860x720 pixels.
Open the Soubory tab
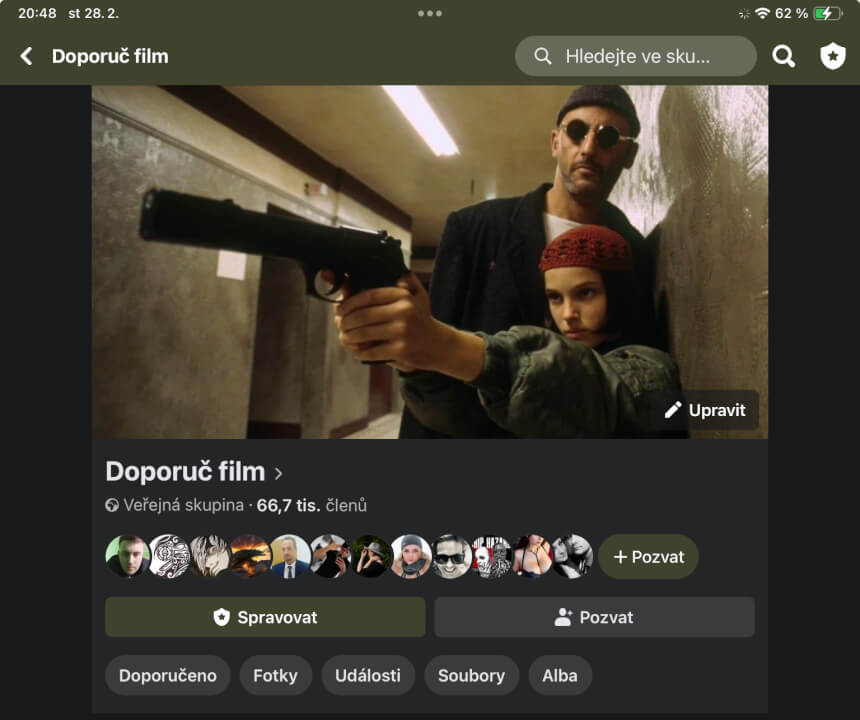click(471, 675)
